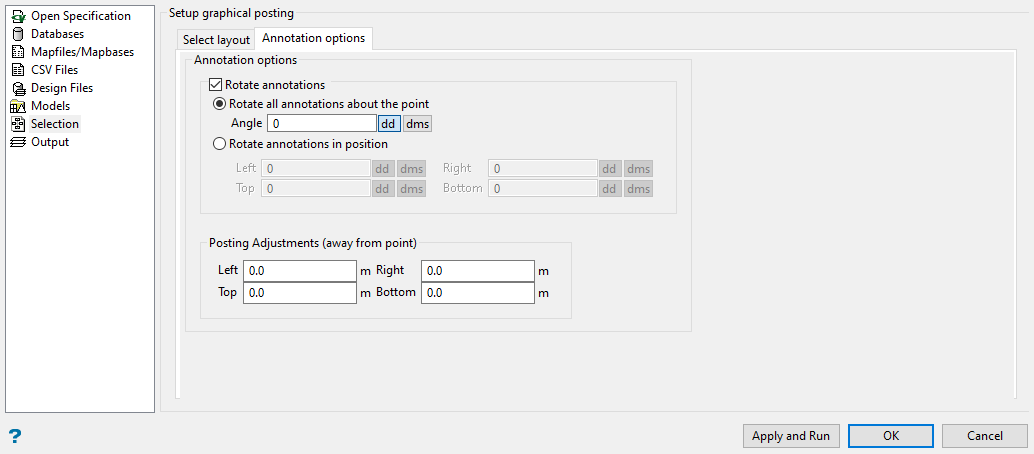The height and width of the screenshot is (454, 1034).
Task: Click the Output section icon
Action: pyautogui.click(x=17, y=142)
